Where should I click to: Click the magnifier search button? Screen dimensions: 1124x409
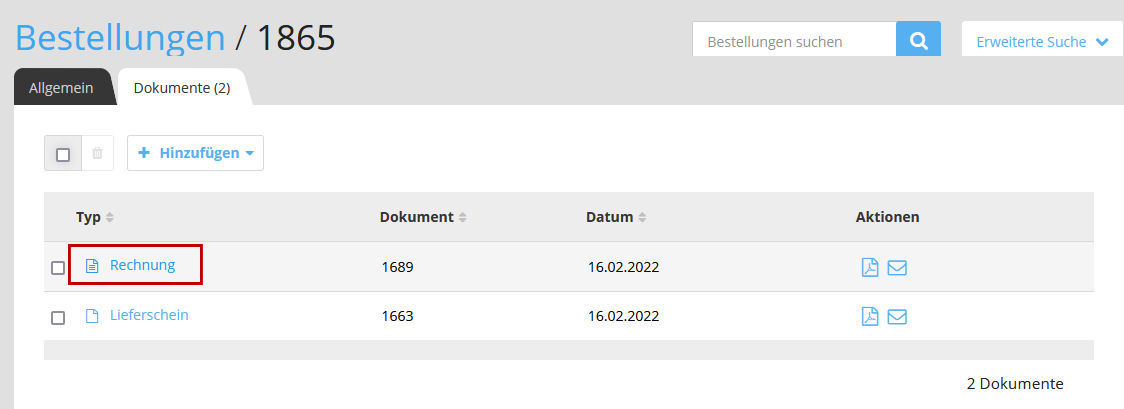click(918, 41)
